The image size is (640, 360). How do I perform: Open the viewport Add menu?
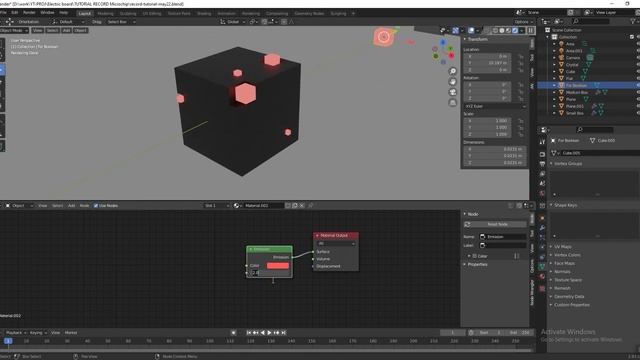[x=67, y=31]
